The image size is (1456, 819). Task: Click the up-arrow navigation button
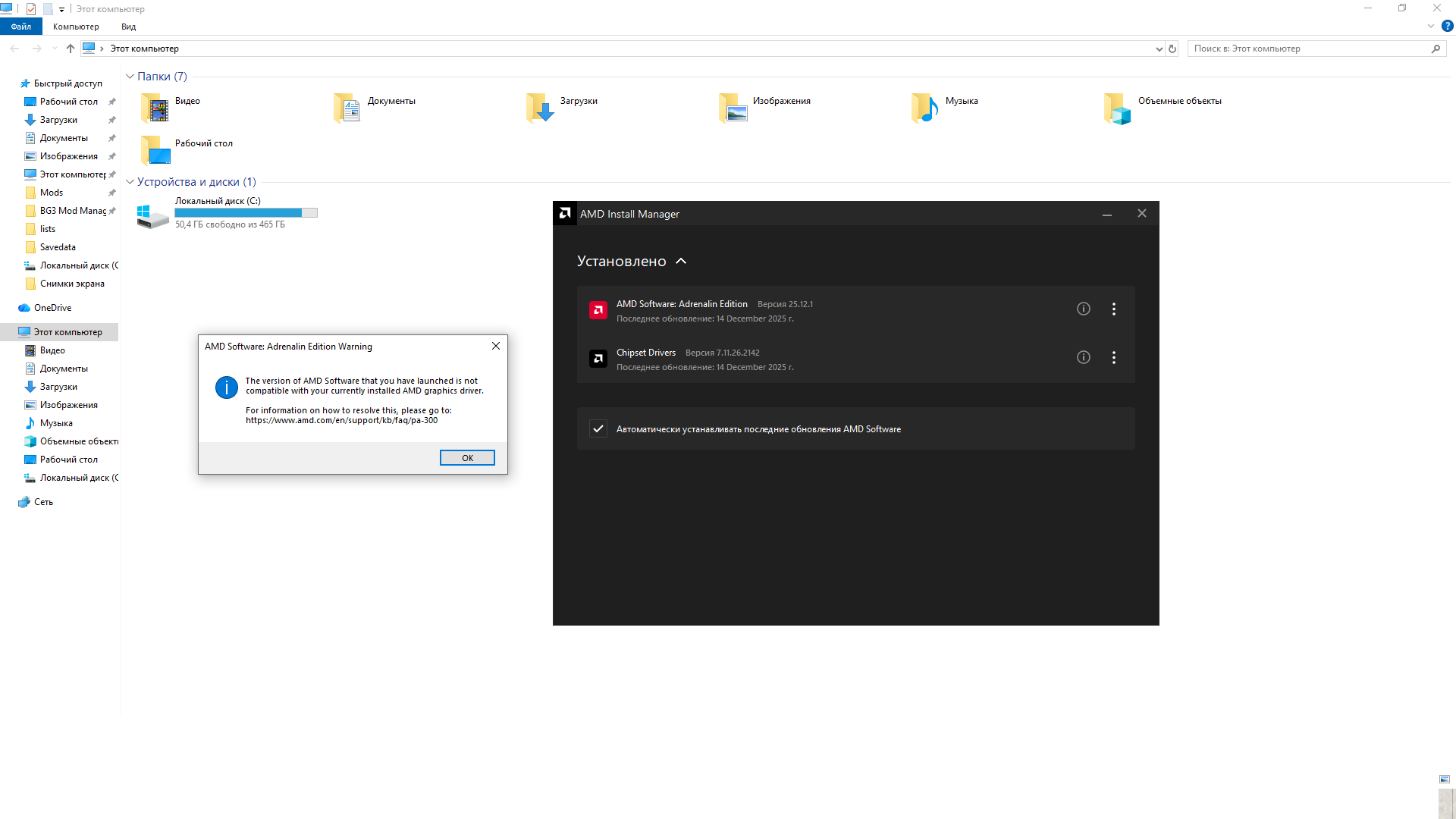coord(71,49)
